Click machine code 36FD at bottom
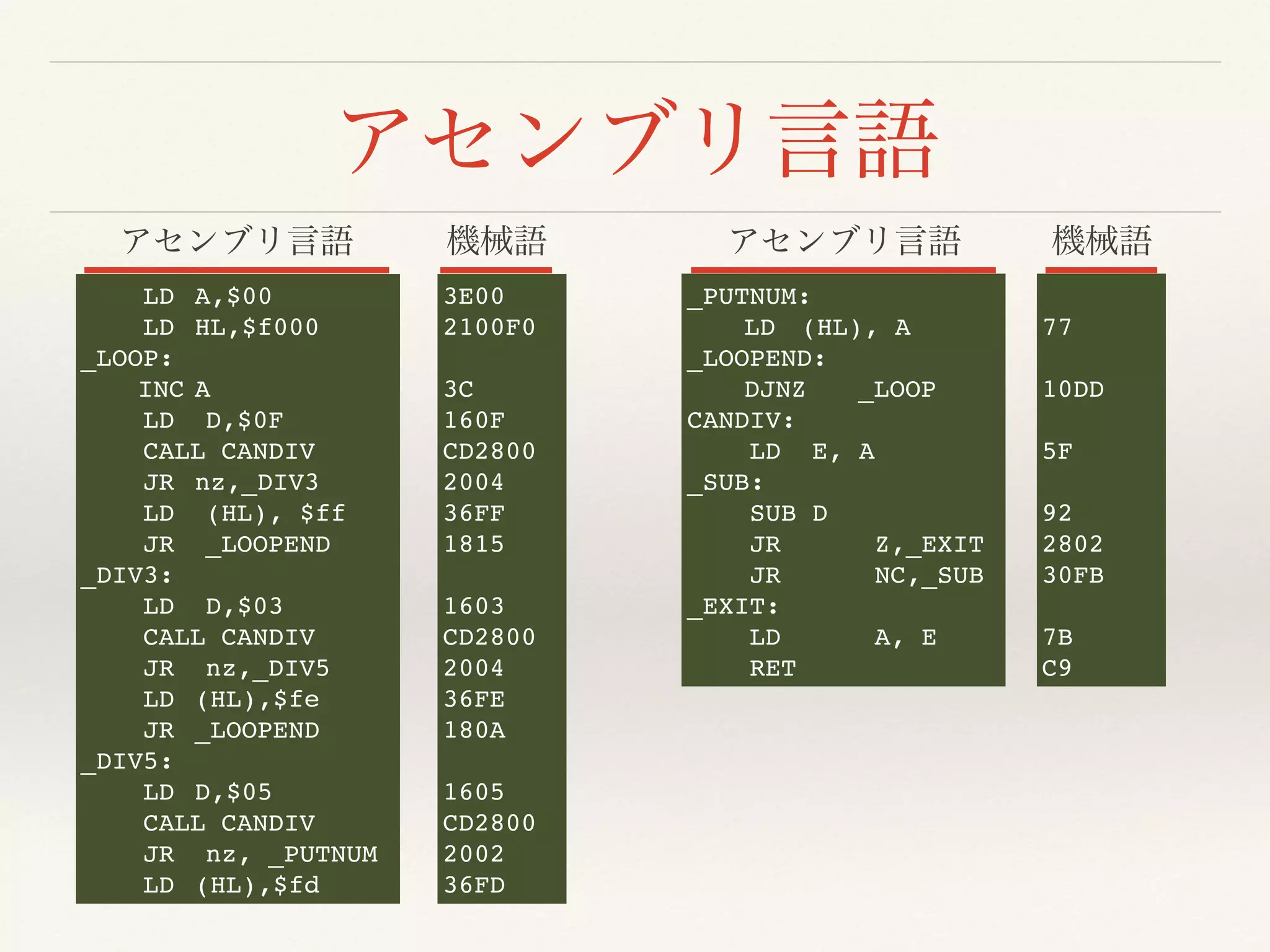The width and height of the screenshot is (1270, 952). pos(474,885)
